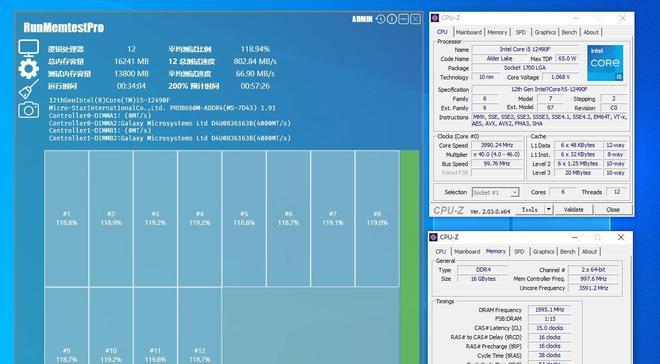Click the green progress bar on right
Image resolution: width=660 pixels, height=364 pixels.
[x=410, y=257]
